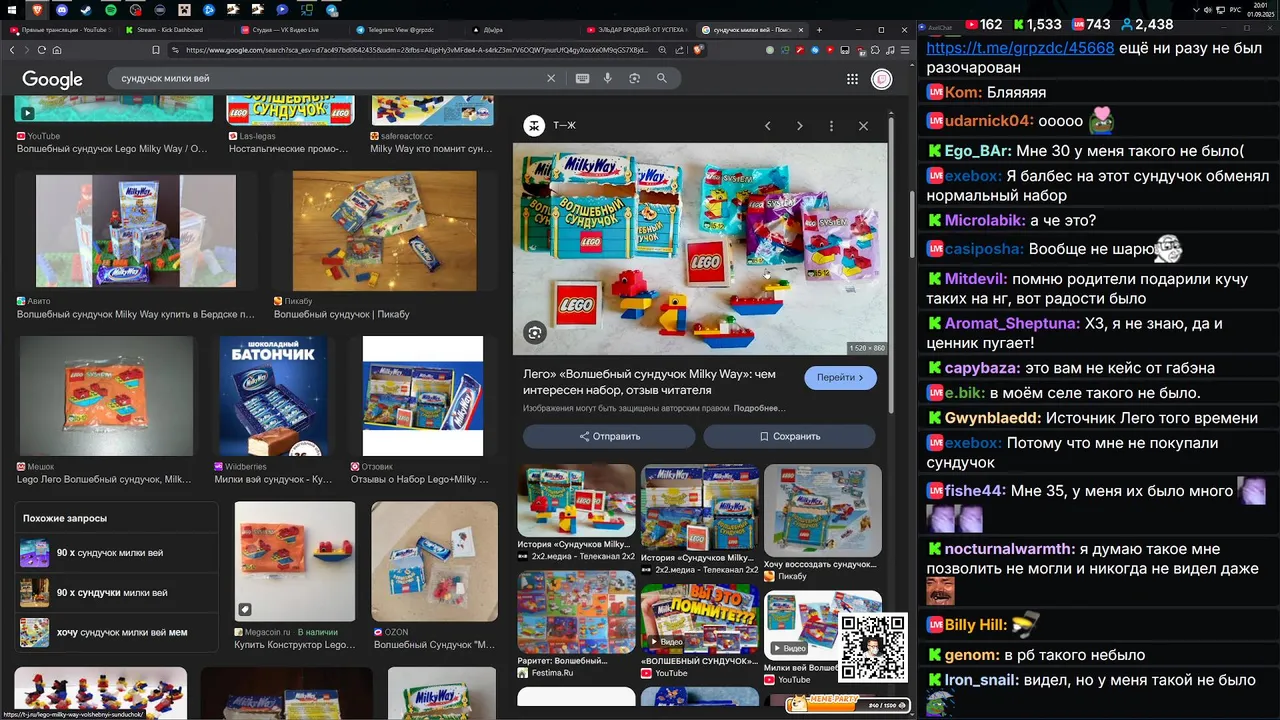The height and width of the screenshot is (720, 1280).
Task: Click the Лего «Волшебный сундучок Milky Way» title
Action: coord(649,382)
